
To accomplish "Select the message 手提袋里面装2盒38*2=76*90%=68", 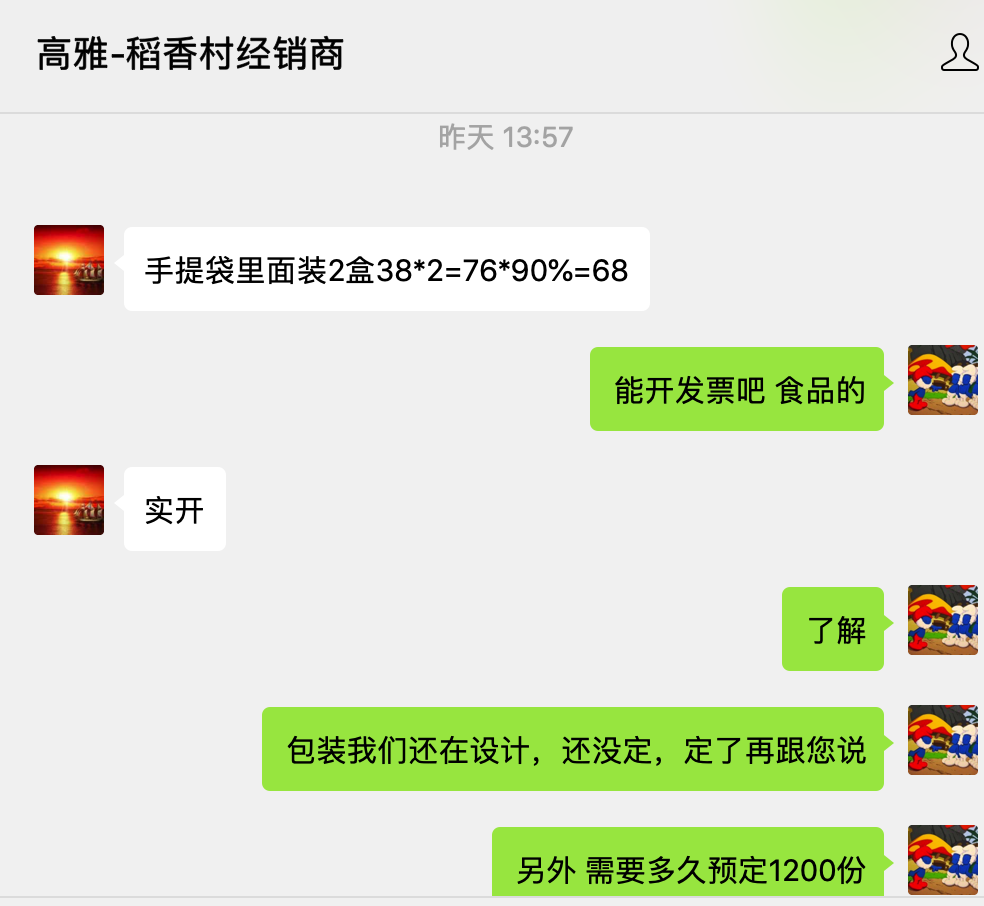I will coord(387,269).
